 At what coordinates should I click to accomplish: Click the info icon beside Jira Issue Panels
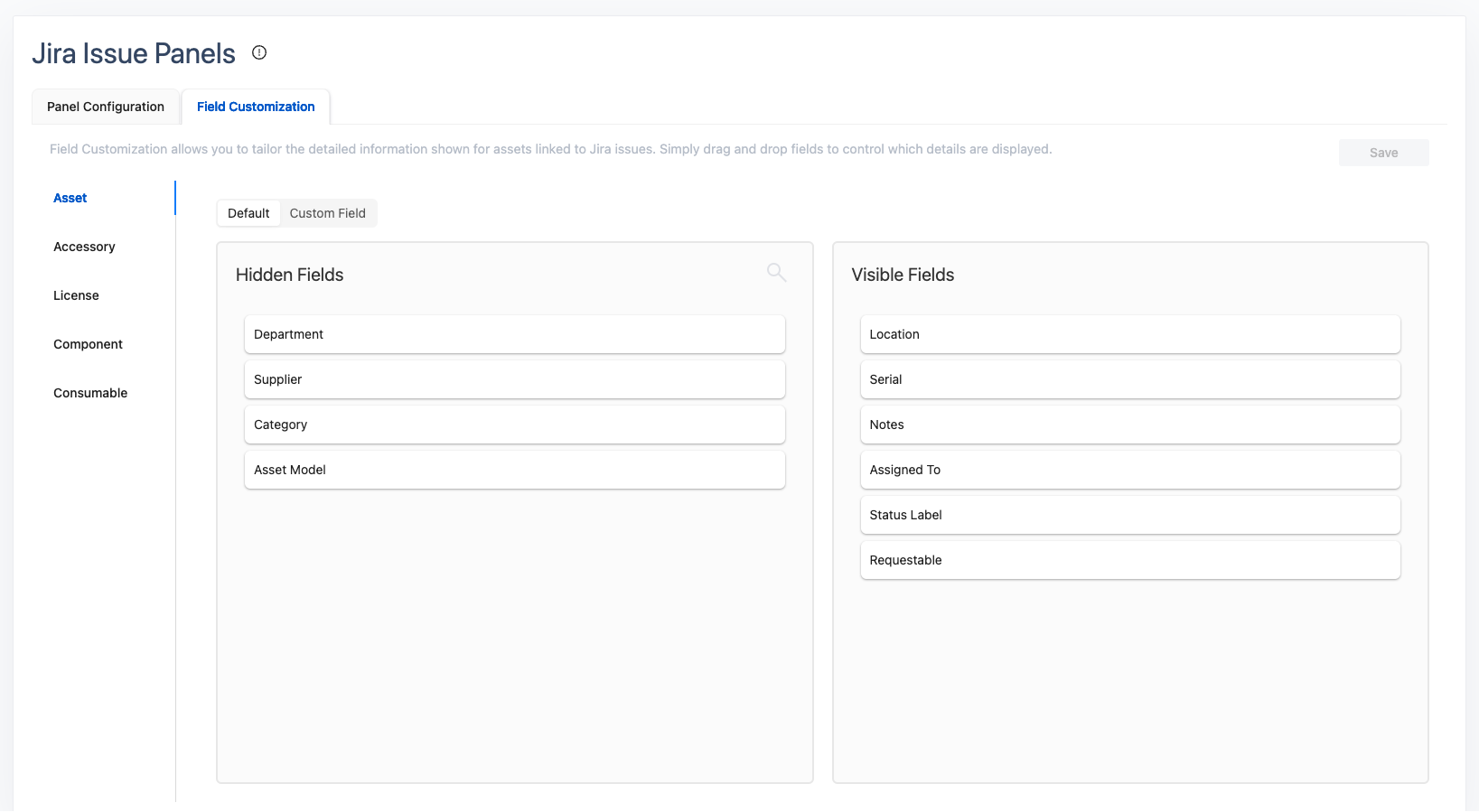click(259, 52)
